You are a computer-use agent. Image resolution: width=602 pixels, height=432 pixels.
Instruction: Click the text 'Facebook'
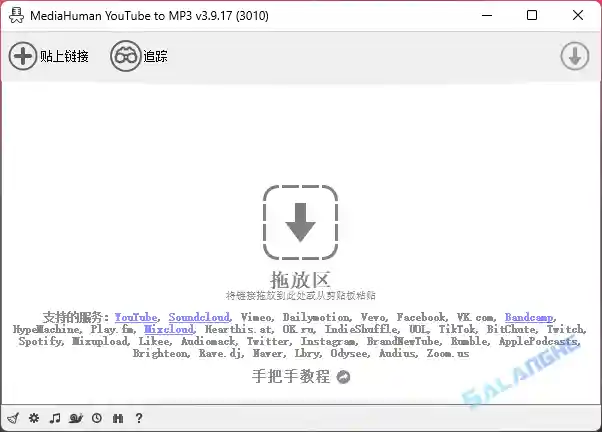pos(420,317)
